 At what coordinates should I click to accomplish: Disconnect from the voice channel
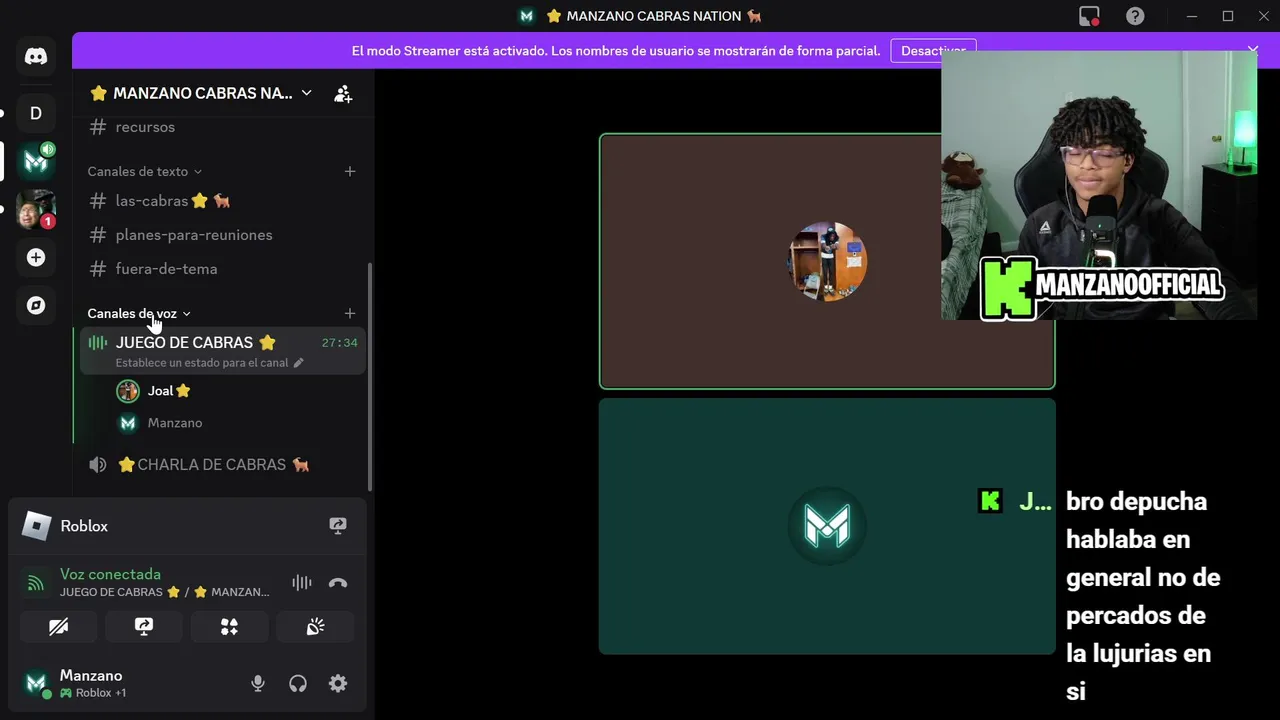click(338, 583)
